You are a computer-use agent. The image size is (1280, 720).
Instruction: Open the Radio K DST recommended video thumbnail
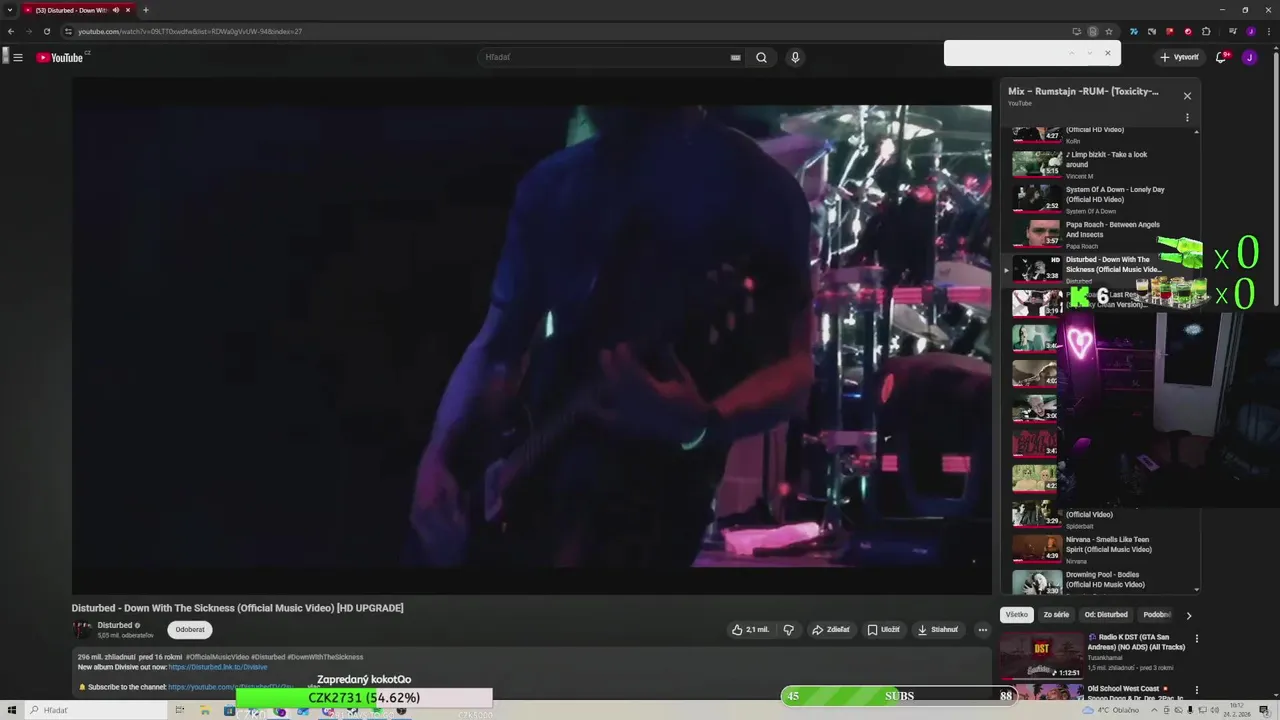tap(1041, 654)
